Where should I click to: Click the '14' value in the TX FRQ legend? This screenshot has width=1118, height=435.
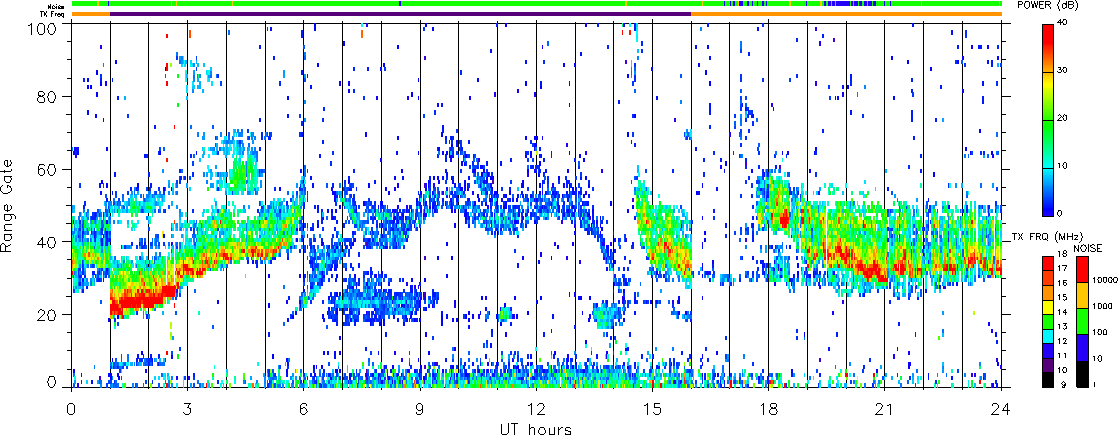click(1062, 312)
